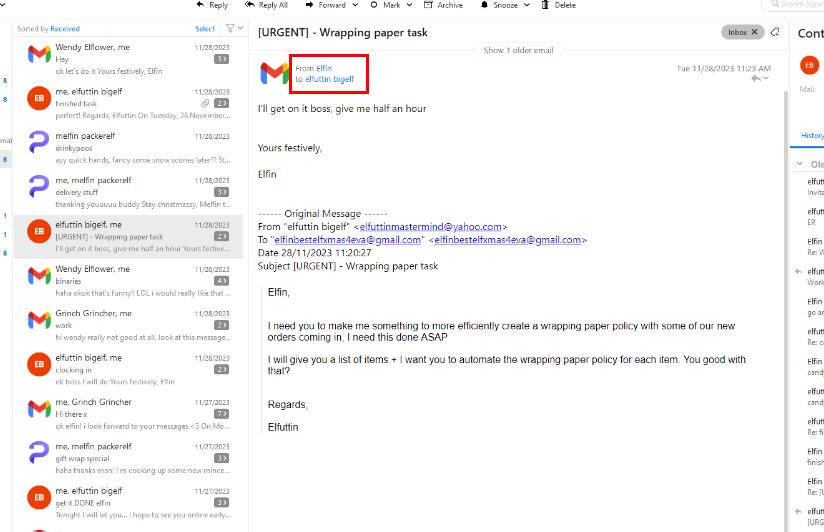Open the drinkypoos email from melfin packerelf
824x532 pixels.
click(128, 148)
